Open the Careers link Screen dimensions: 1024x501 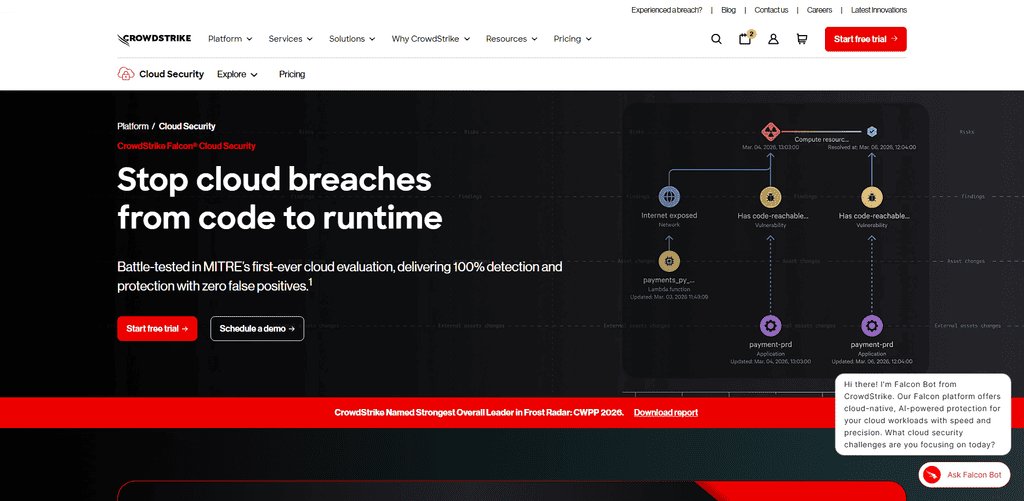819,10
